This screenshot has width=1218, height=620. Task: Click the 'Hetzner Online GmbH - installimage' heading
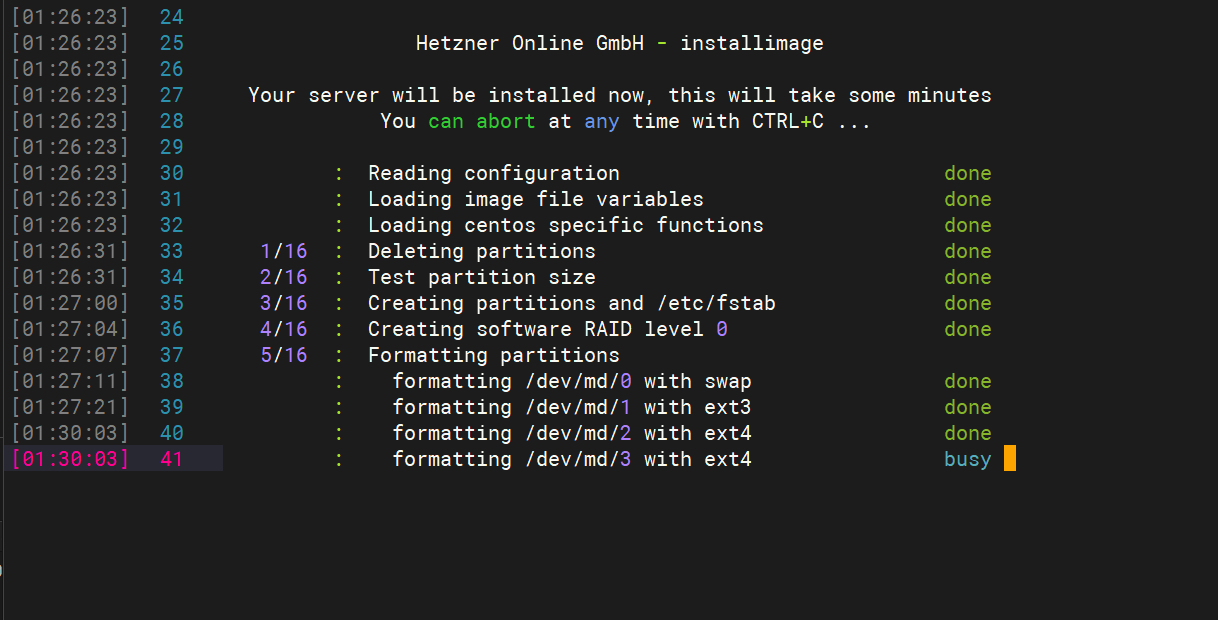point(620,43)
